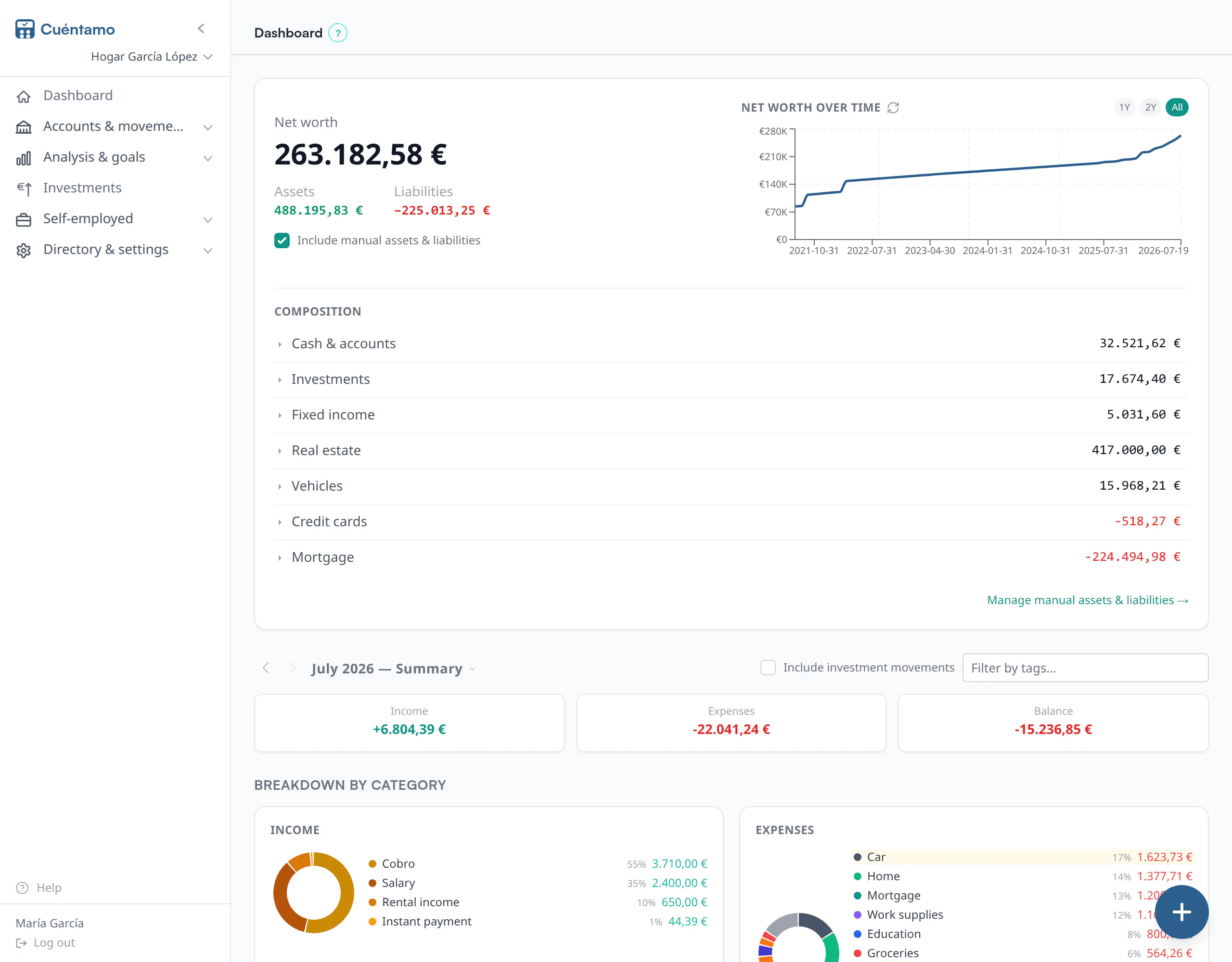Go to previous month with left arrow

coord(266,668)
